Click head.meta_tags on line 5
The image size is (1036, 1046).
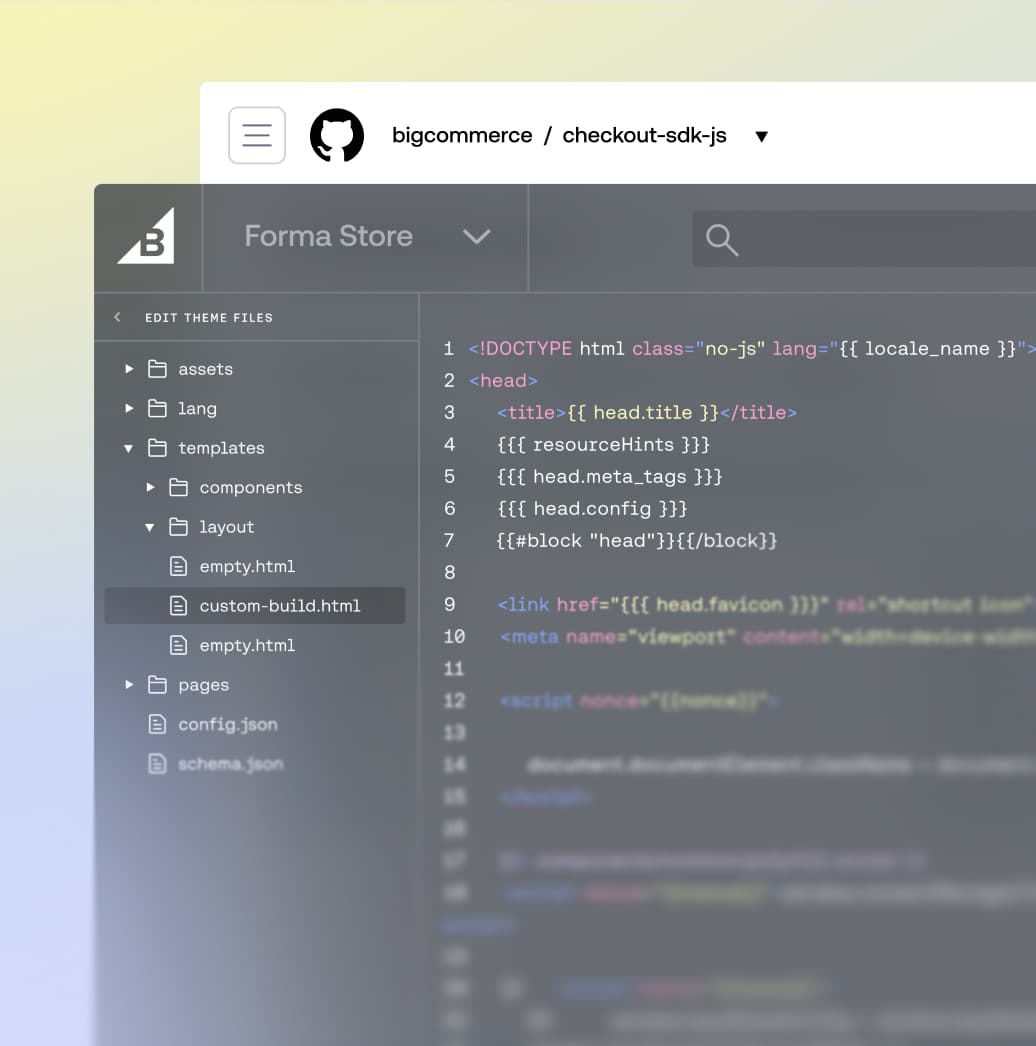pos(610,477)
